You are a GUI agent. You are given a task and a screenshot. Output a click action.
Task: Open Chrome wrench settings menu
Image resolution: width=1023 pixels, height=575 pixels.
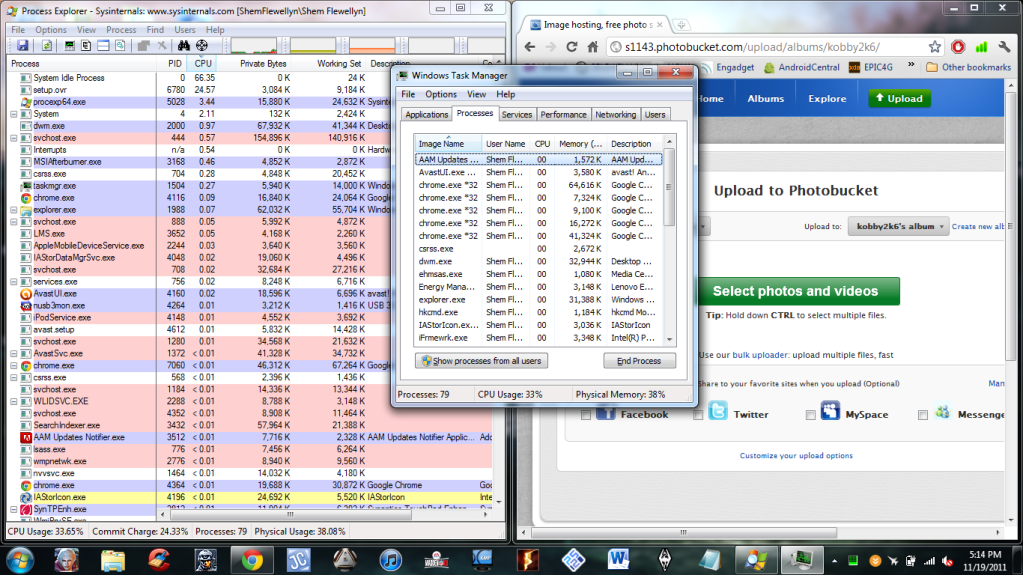tap(1004, 47)
